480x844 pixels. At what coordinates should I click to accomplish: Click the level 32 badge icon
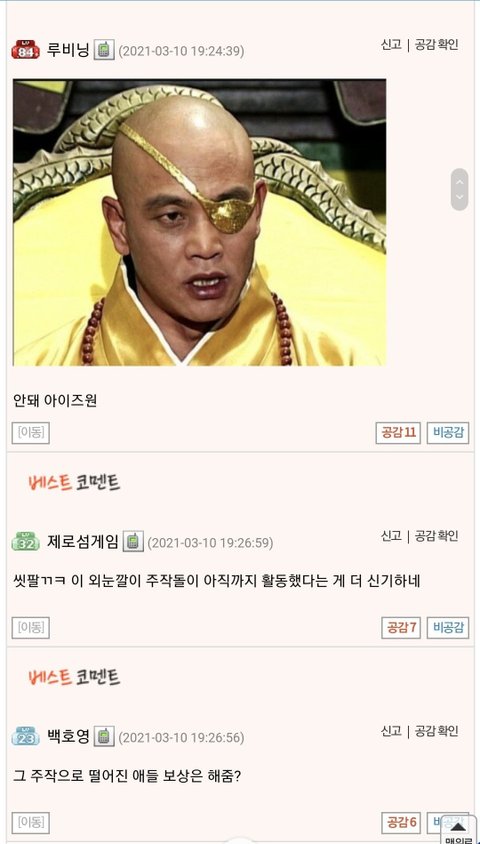tap(25, 542)
